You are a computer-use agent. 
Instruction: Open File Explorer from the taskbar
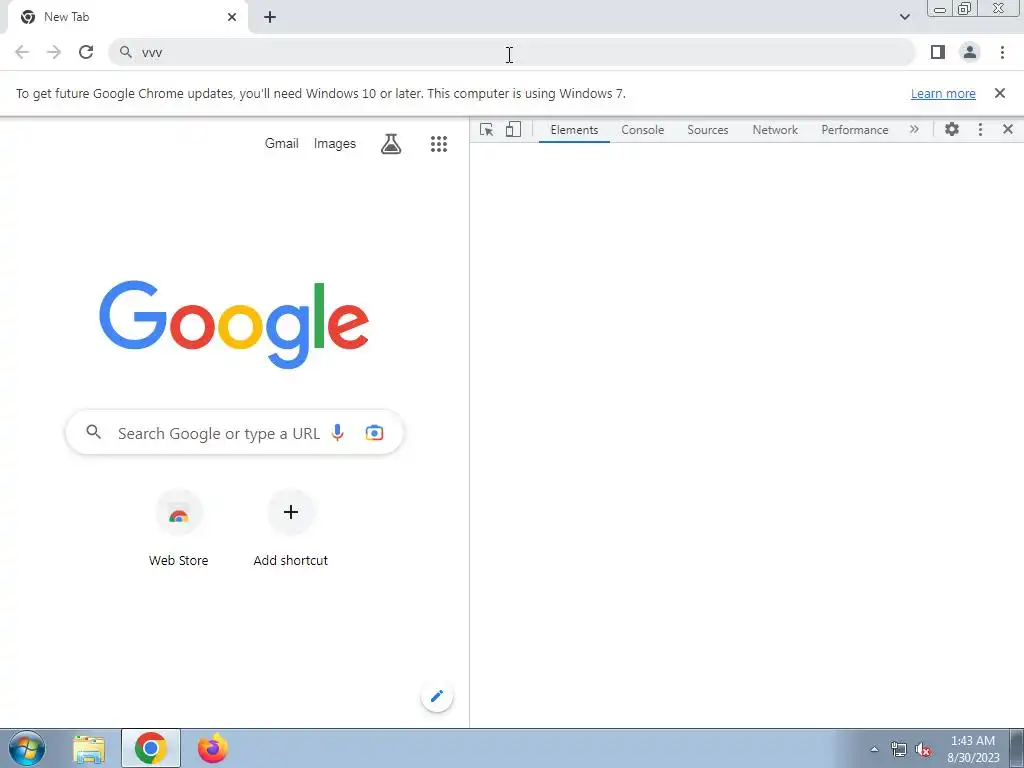point(89,749)
